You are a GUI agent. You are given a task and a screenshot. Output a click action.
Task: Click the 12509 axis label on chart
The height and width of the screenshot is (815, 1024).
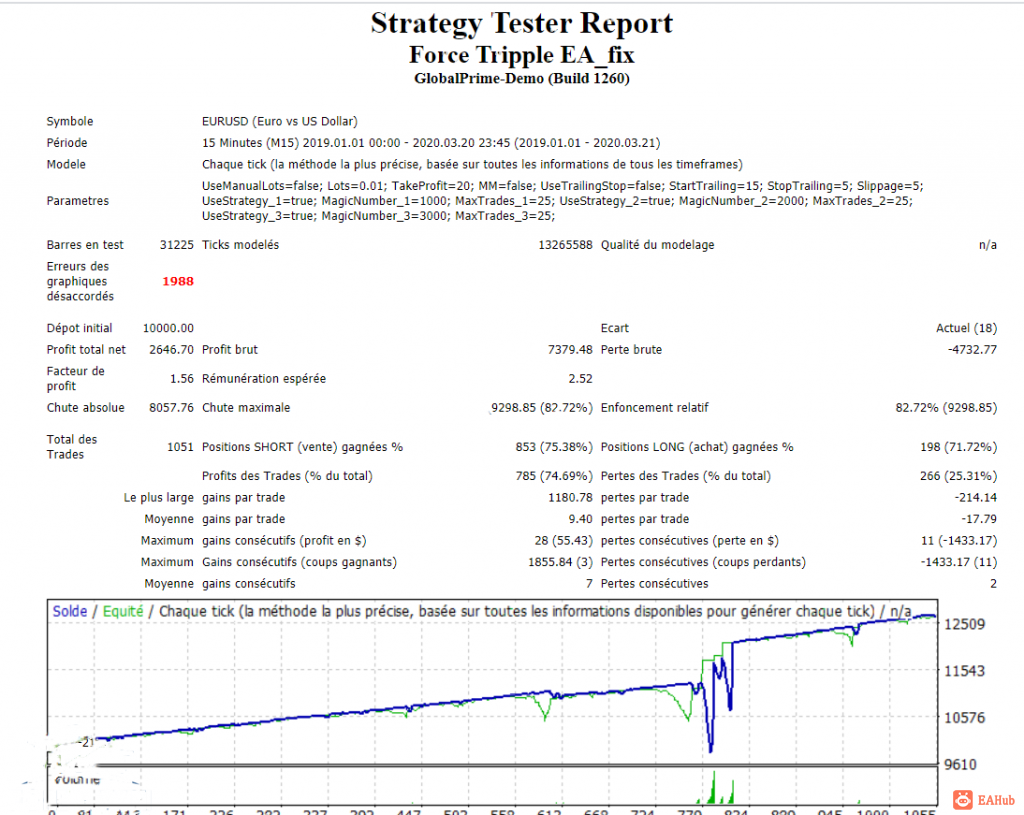coord(965,624)
